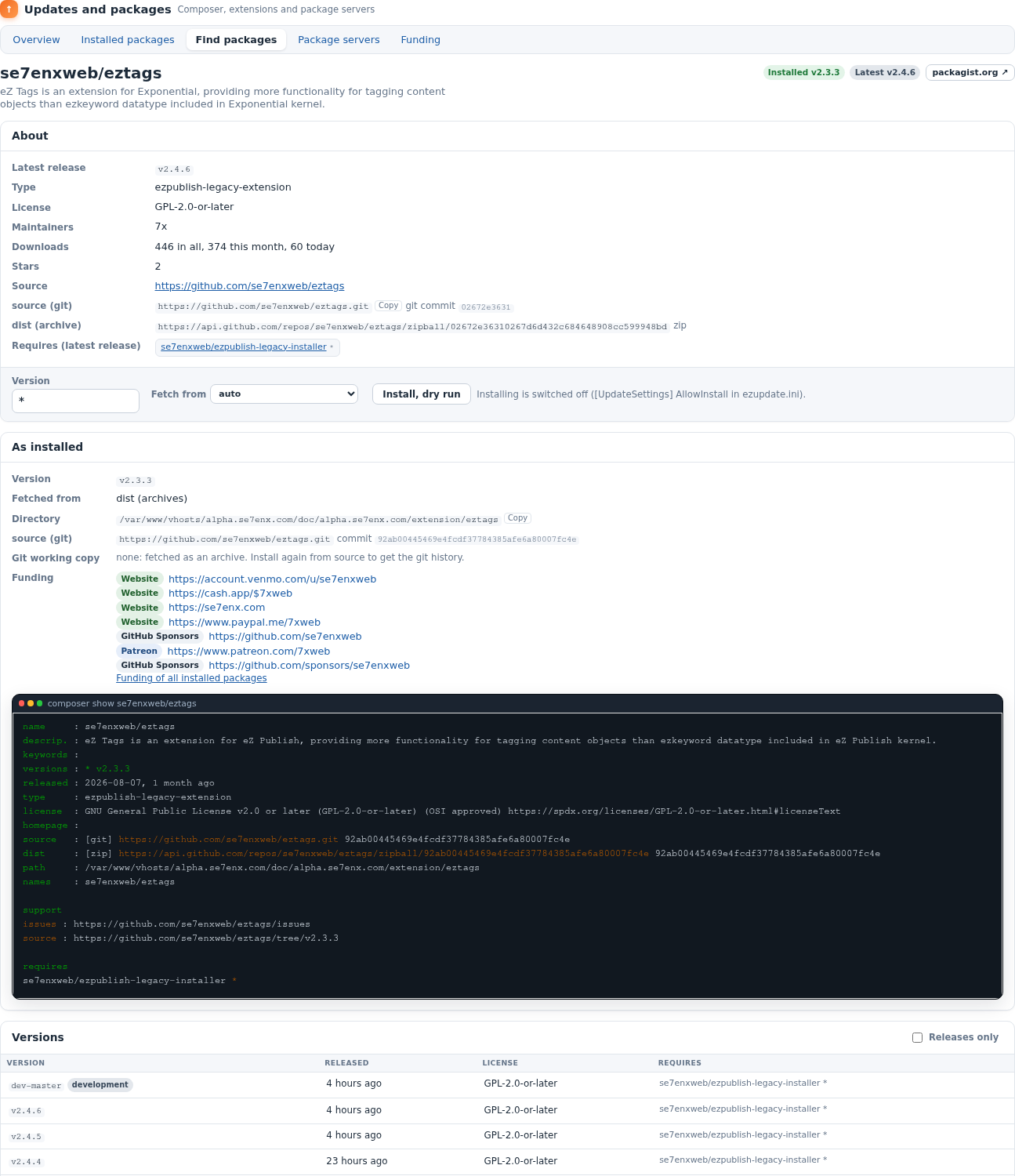Copy the source git URL in About
This screenshot has width=1015, height=1176.
click(388, 306)
